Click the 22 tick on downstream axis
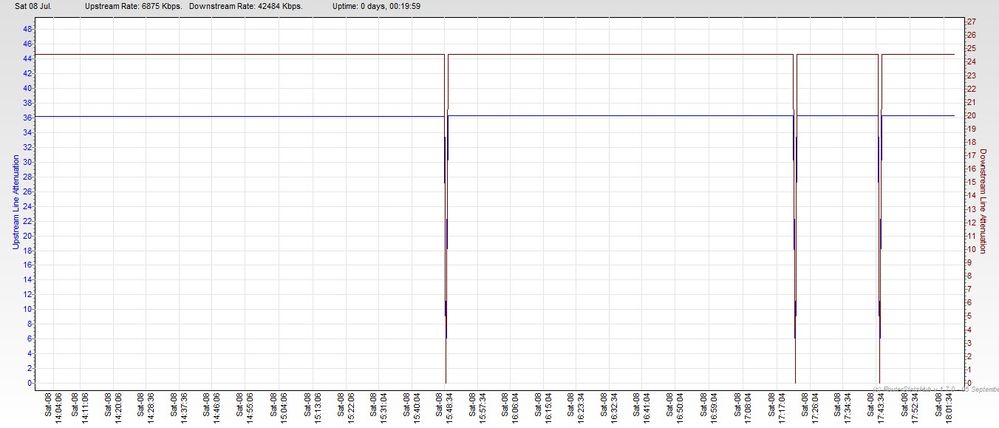Viewport: 999px width, 428px height. coord(972,88)
